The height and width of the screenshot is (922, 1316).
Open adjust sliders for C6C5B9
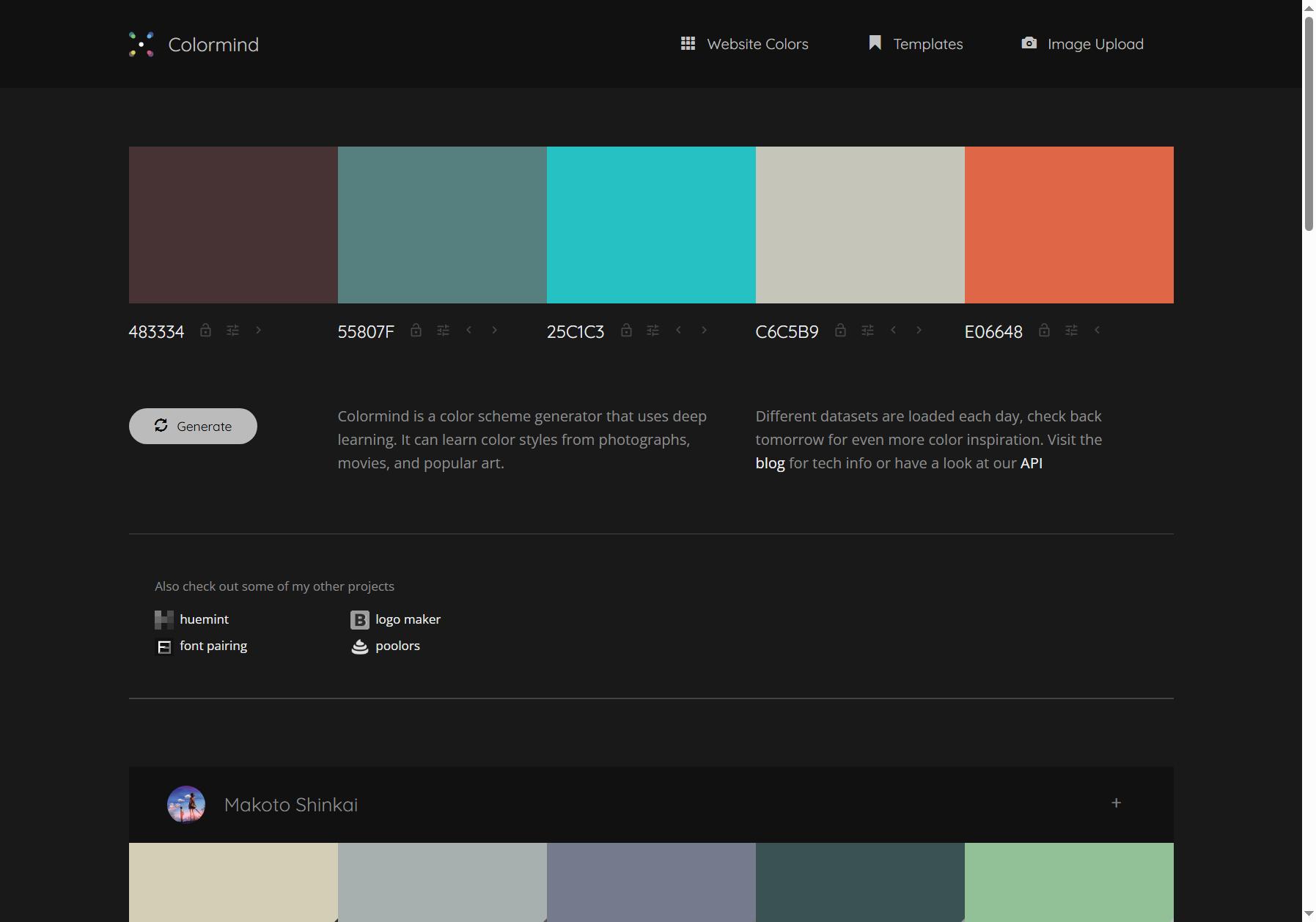tap(867, 331)
